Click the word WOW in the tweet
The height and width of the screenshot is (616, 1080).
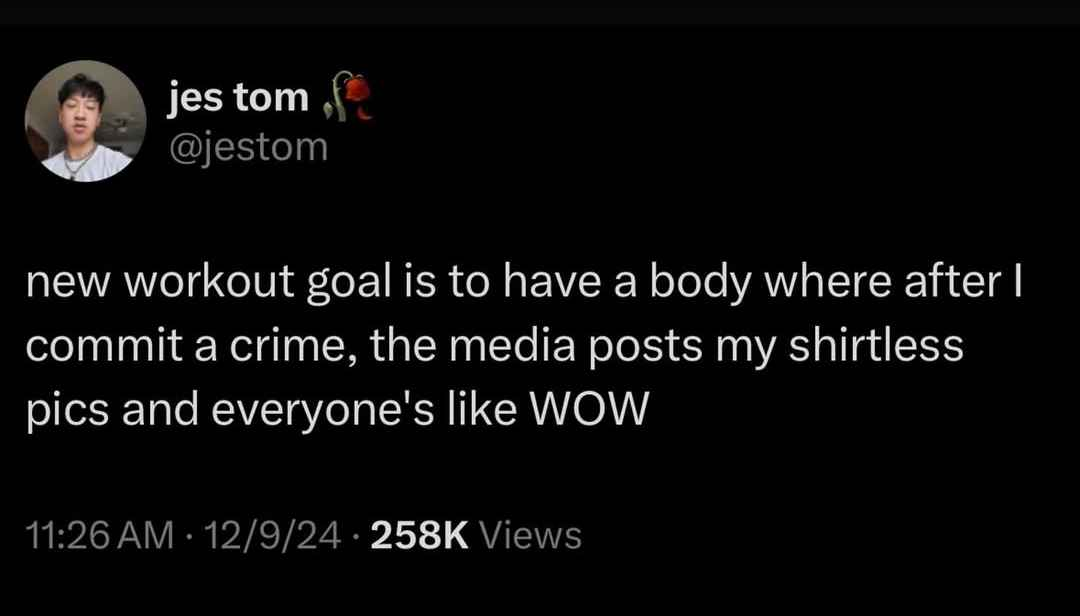589,409
